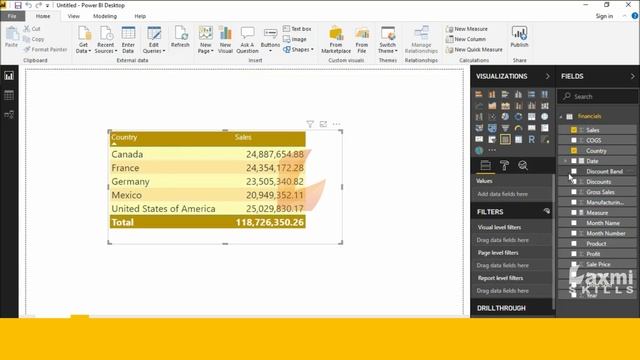Select the Funnel visualization
Viewport: 640px width, 360px height.
click(505, 128)
